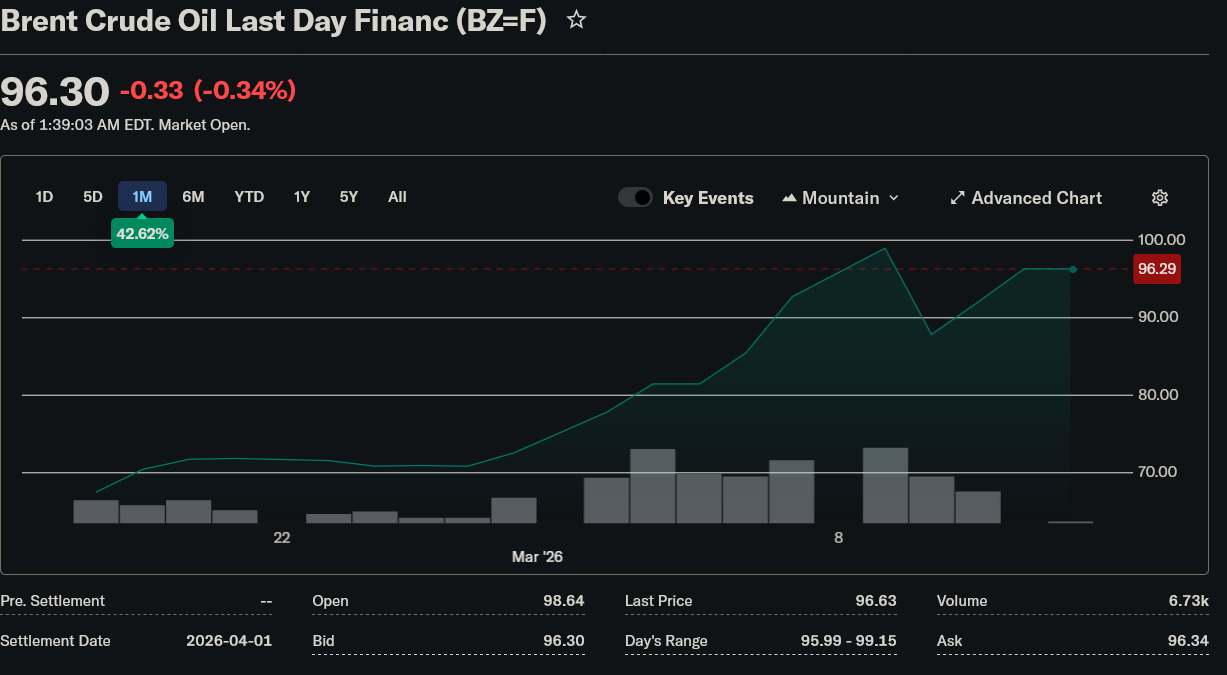Add BZ=F to watchlist with star icon

pyautogui.click(x=576, y=20)
